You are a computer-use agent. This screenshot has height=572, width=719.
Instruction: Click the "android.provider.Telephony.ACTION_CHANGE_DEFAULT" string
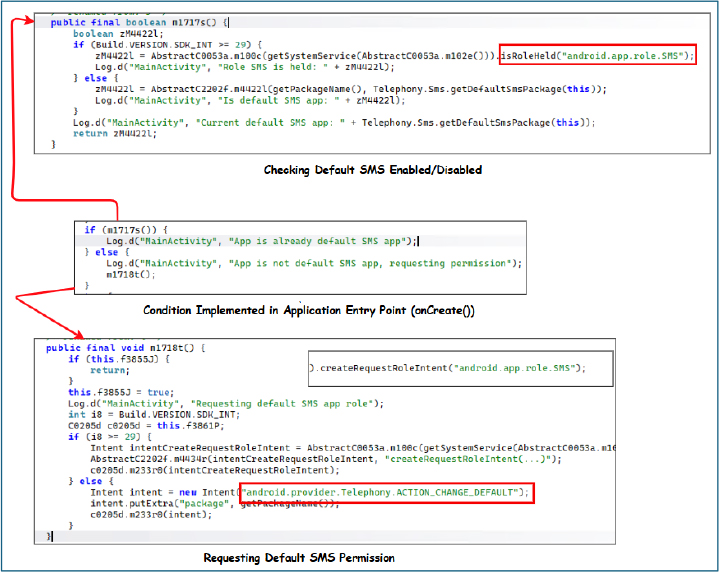click(382, 493)
